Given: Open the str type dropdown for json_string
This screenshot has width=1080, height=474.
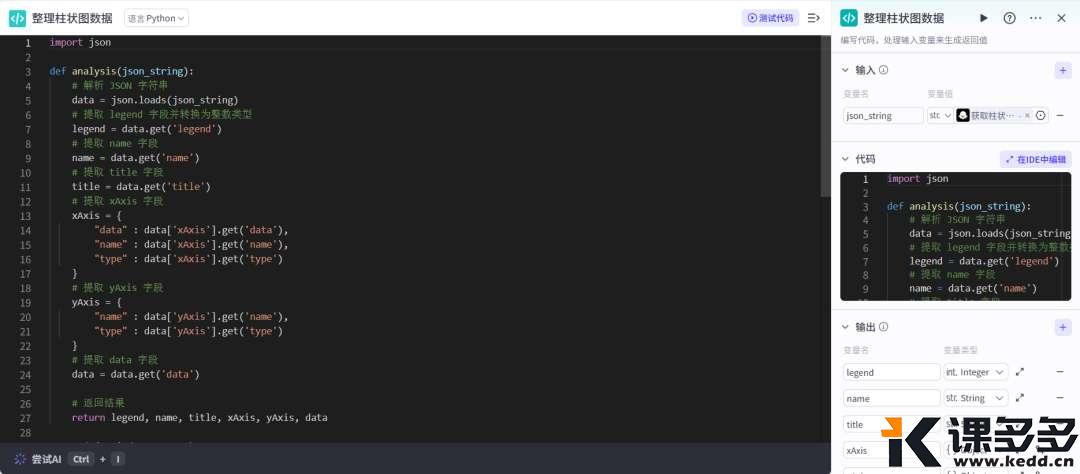Looking at the screenshot, I should tap(940, 116).
